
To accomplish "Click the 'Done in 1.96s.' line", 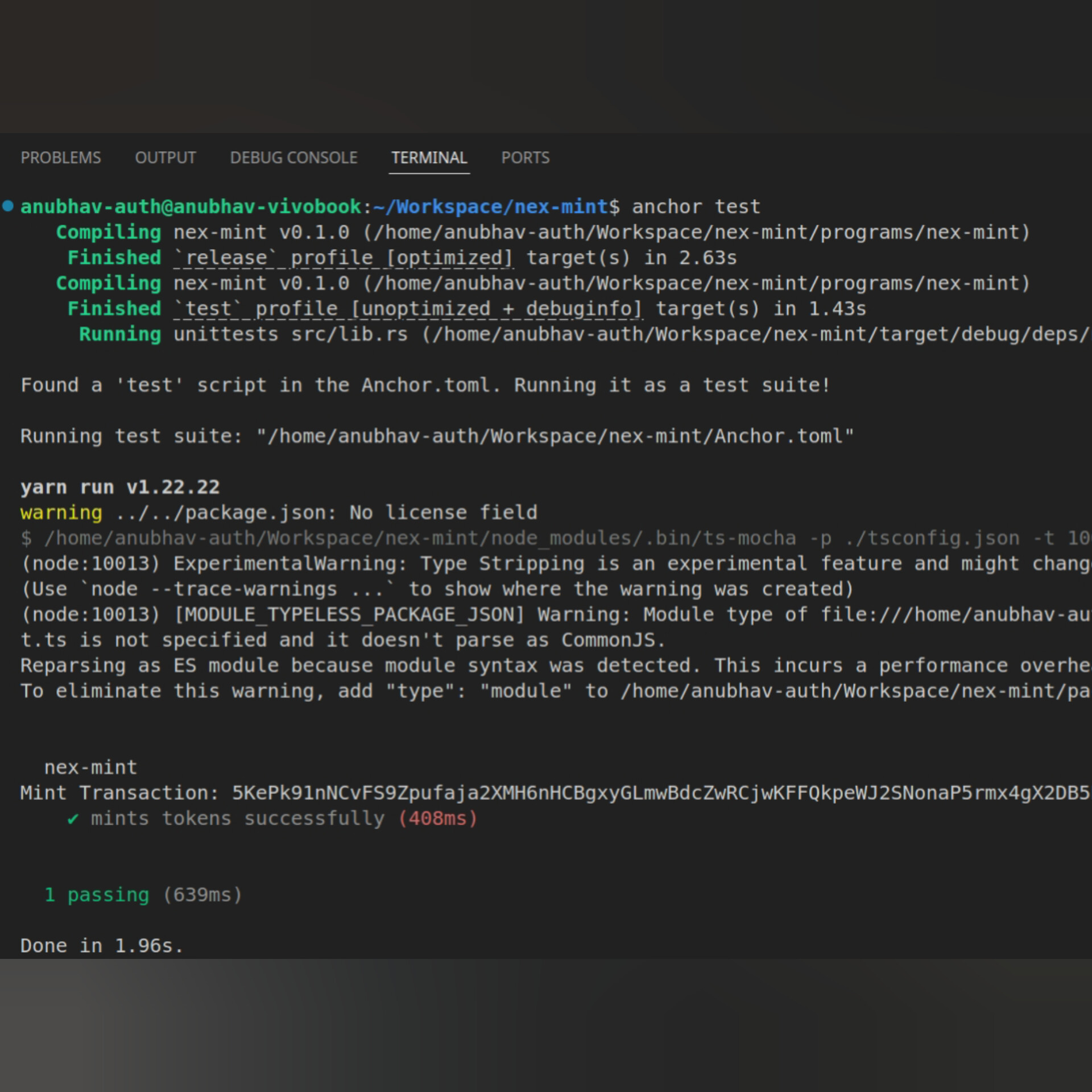I will click(x=101, y=946).
